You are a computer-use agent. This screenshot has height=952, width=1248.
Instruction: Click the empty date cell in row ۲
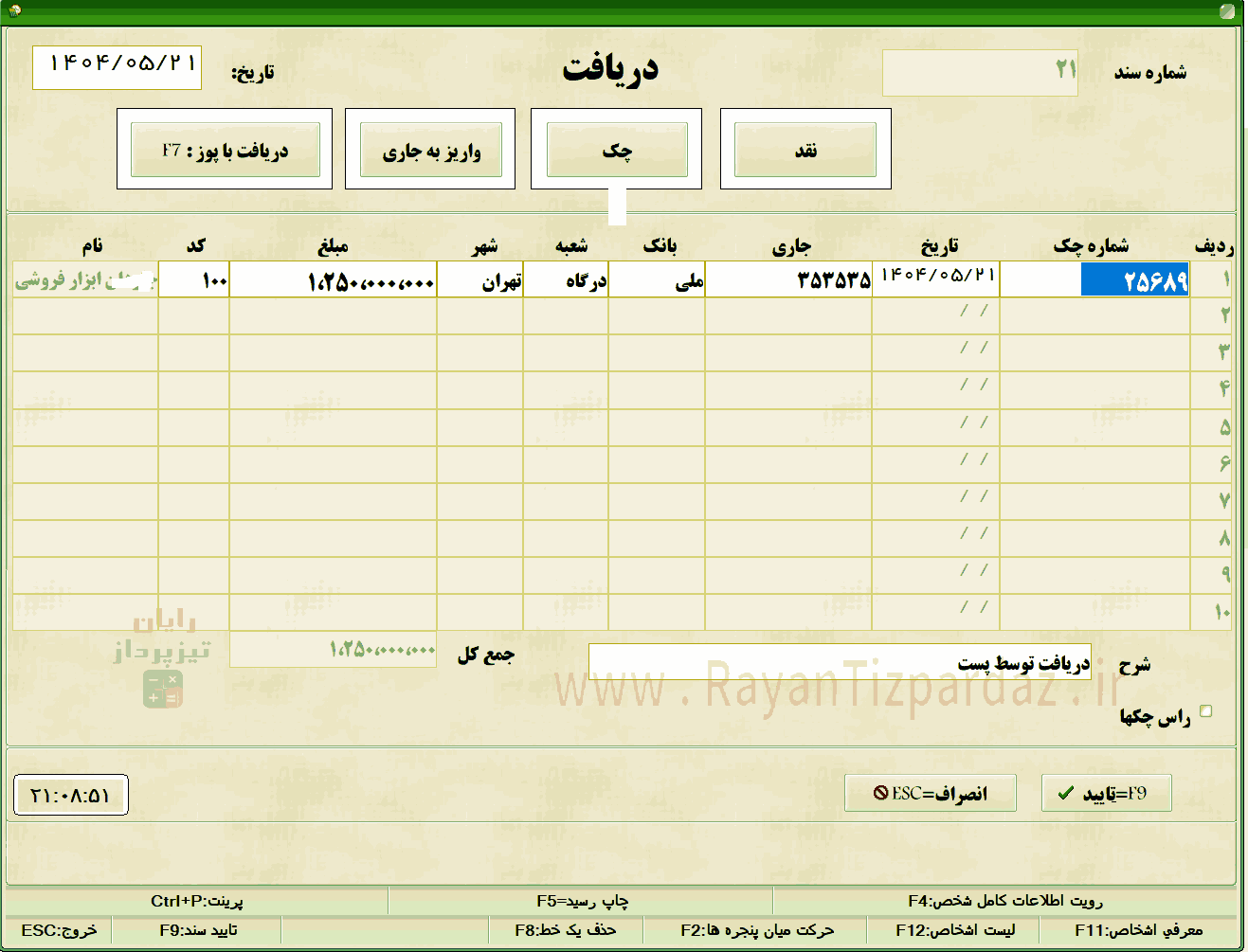click(x=935, y=316)
